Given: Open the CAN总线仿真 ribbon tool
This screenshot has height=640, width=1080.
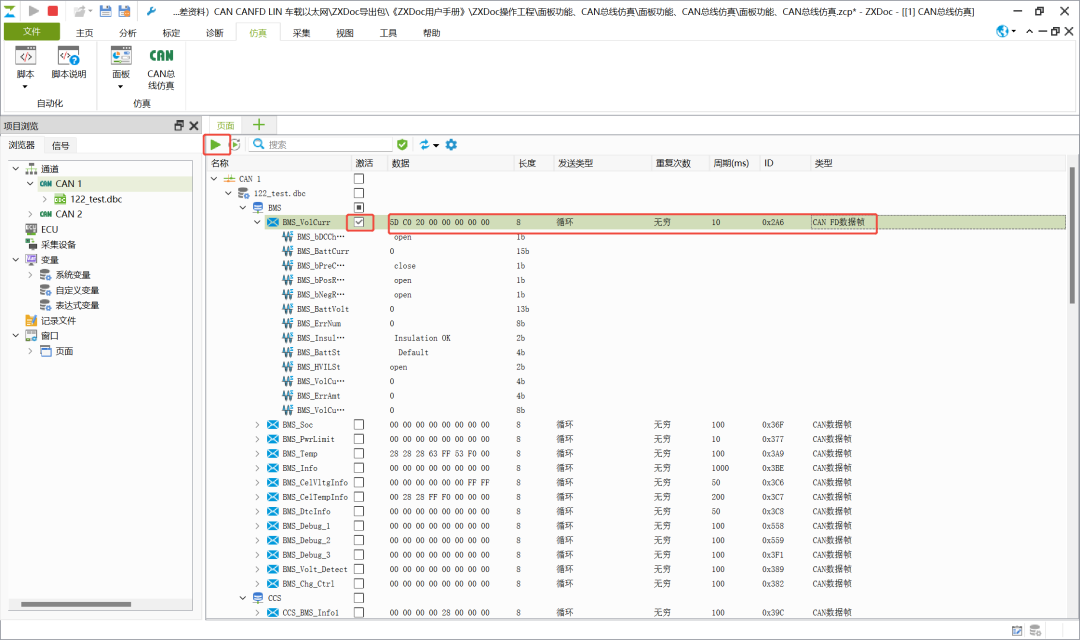Looking at the screenshot, I should tap(161, 68).
